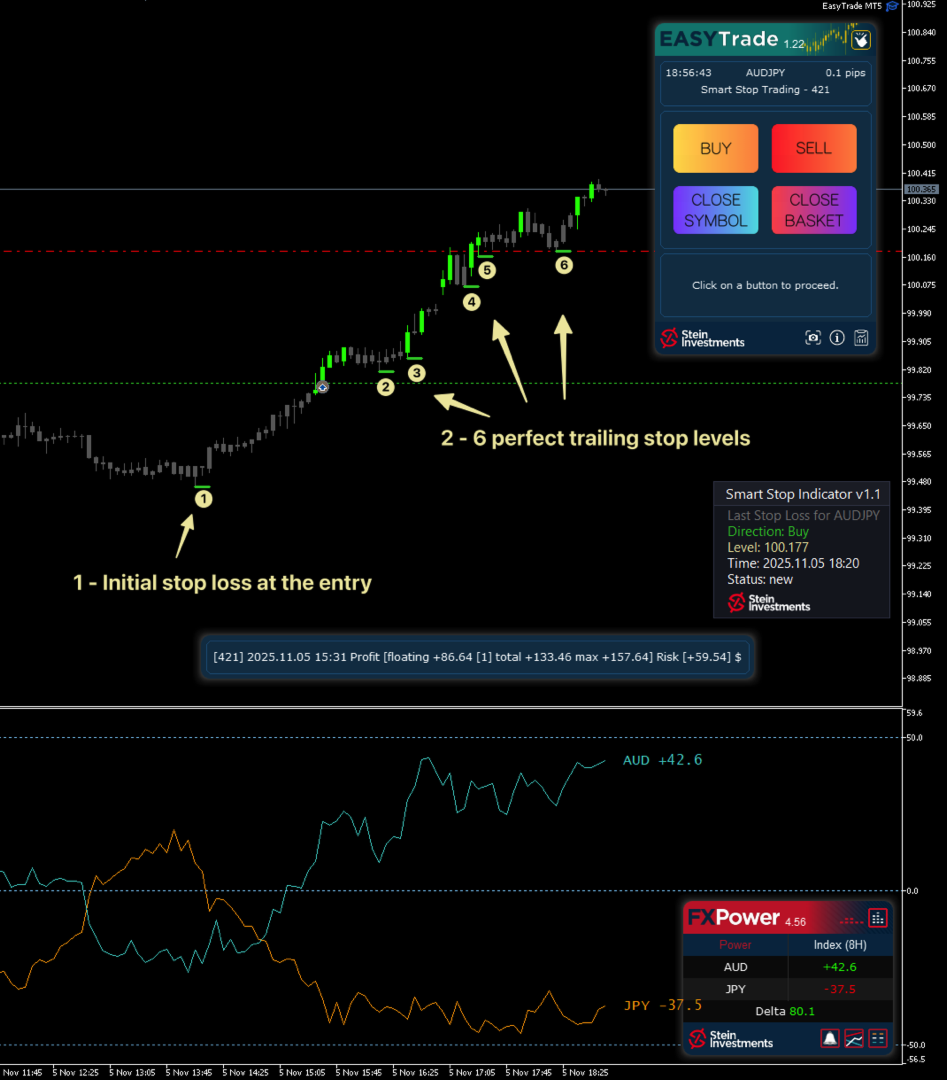This screenshot has height=1080, width=947.
Task: Click the CLOSE SYMBOL button
Action: [x=716, y=210]
